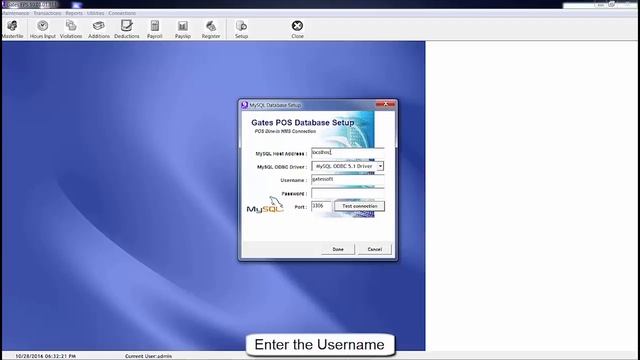Click the Current User admin status text
This screenshot has height=360, width=640.
(148, 356)
